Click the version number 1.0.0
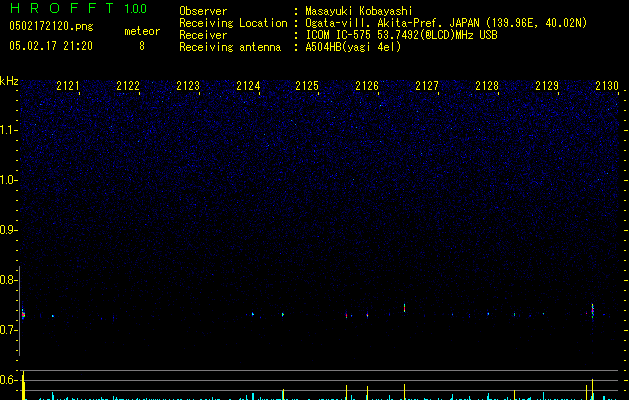 pyautogui.click(x=136, y=8)
